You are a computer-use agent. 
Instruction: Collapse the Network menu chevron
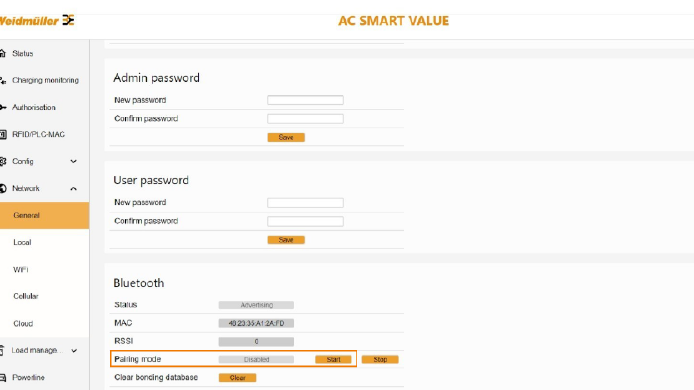tap(73, 189)
